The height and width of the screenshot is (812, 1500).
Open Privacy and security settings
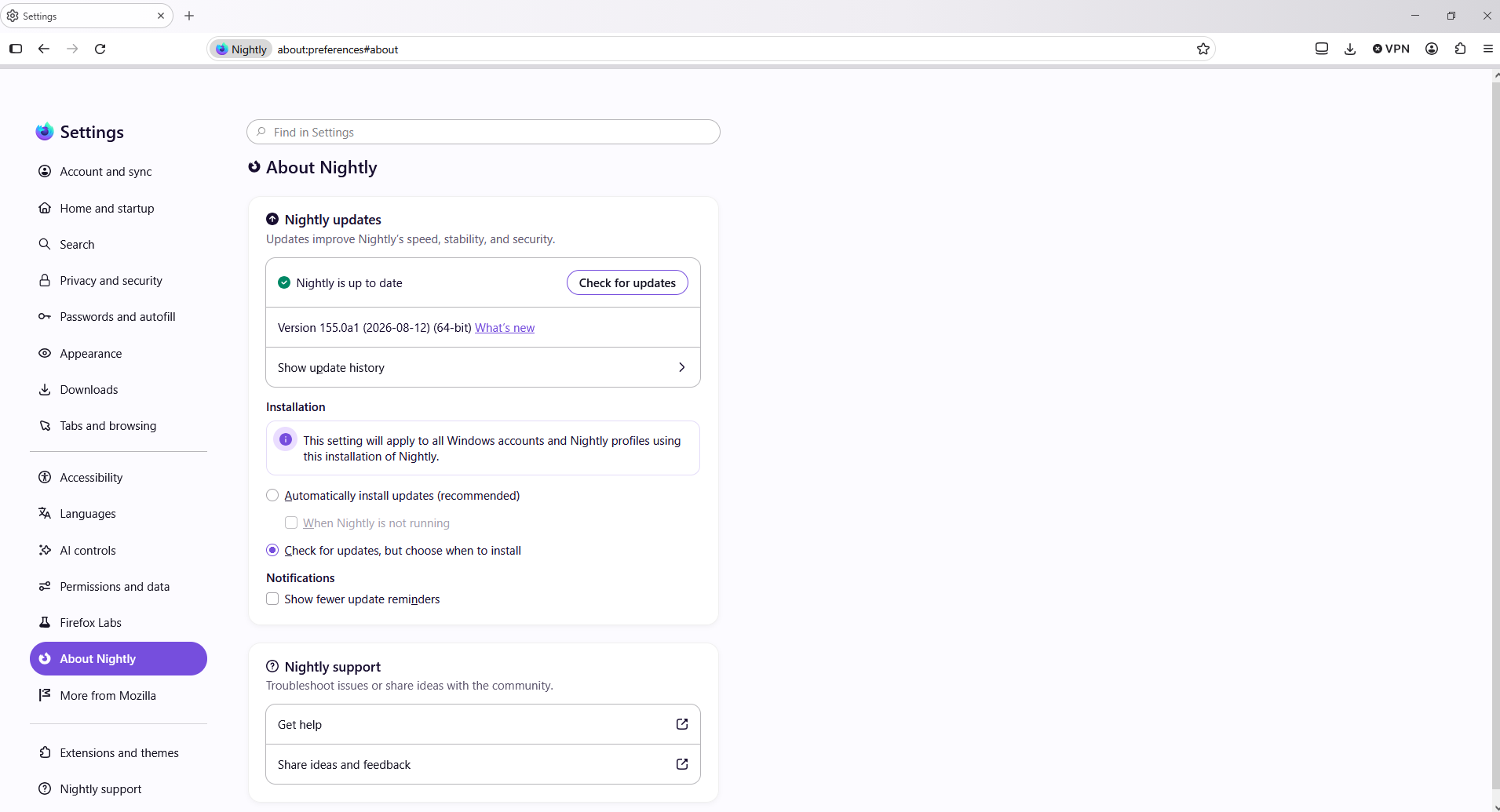coord(119,280)
